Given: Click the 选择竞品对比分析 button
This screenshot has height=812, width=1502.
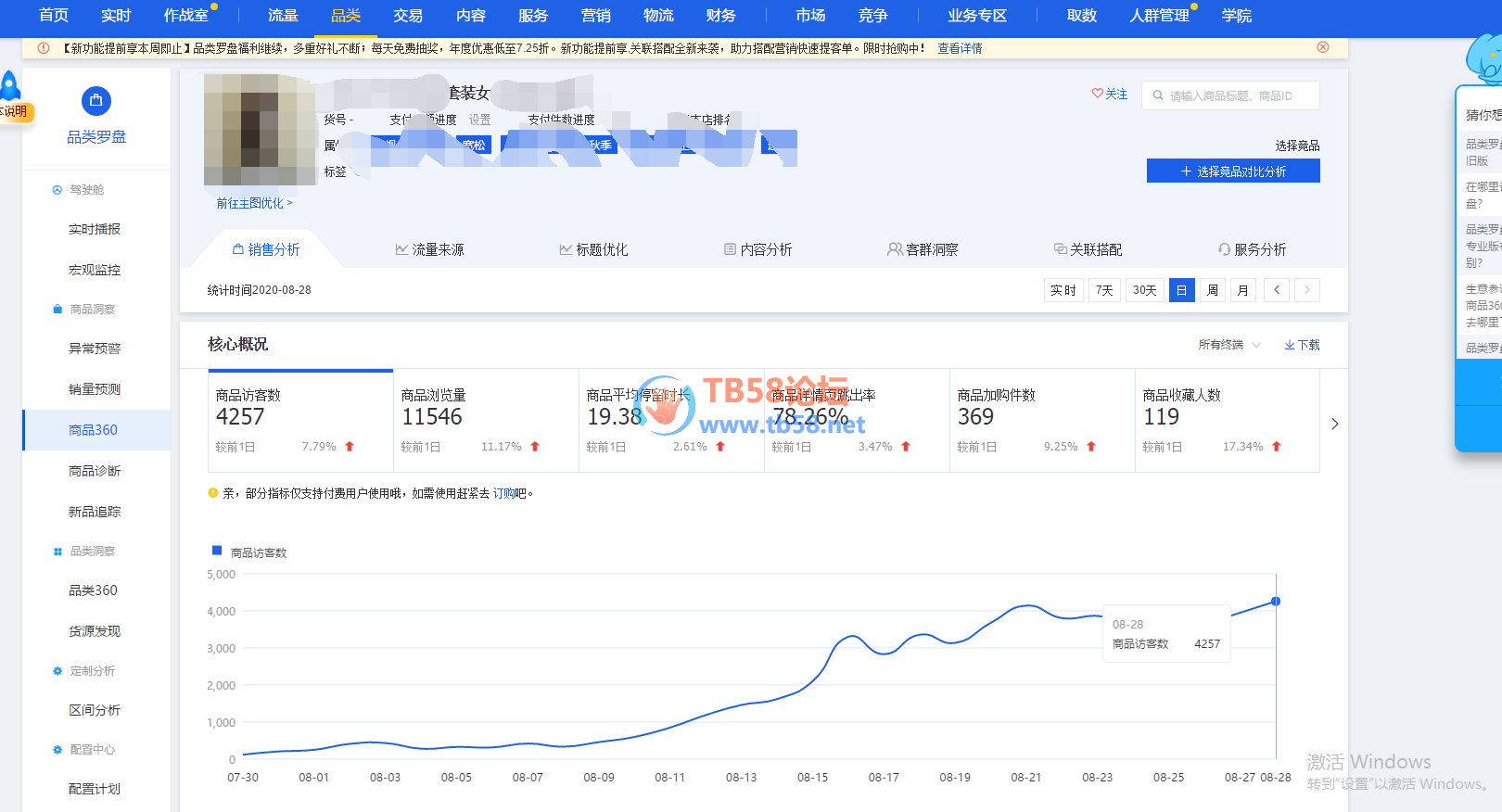Looking at the screenshot, I should tap(1233, 171).
